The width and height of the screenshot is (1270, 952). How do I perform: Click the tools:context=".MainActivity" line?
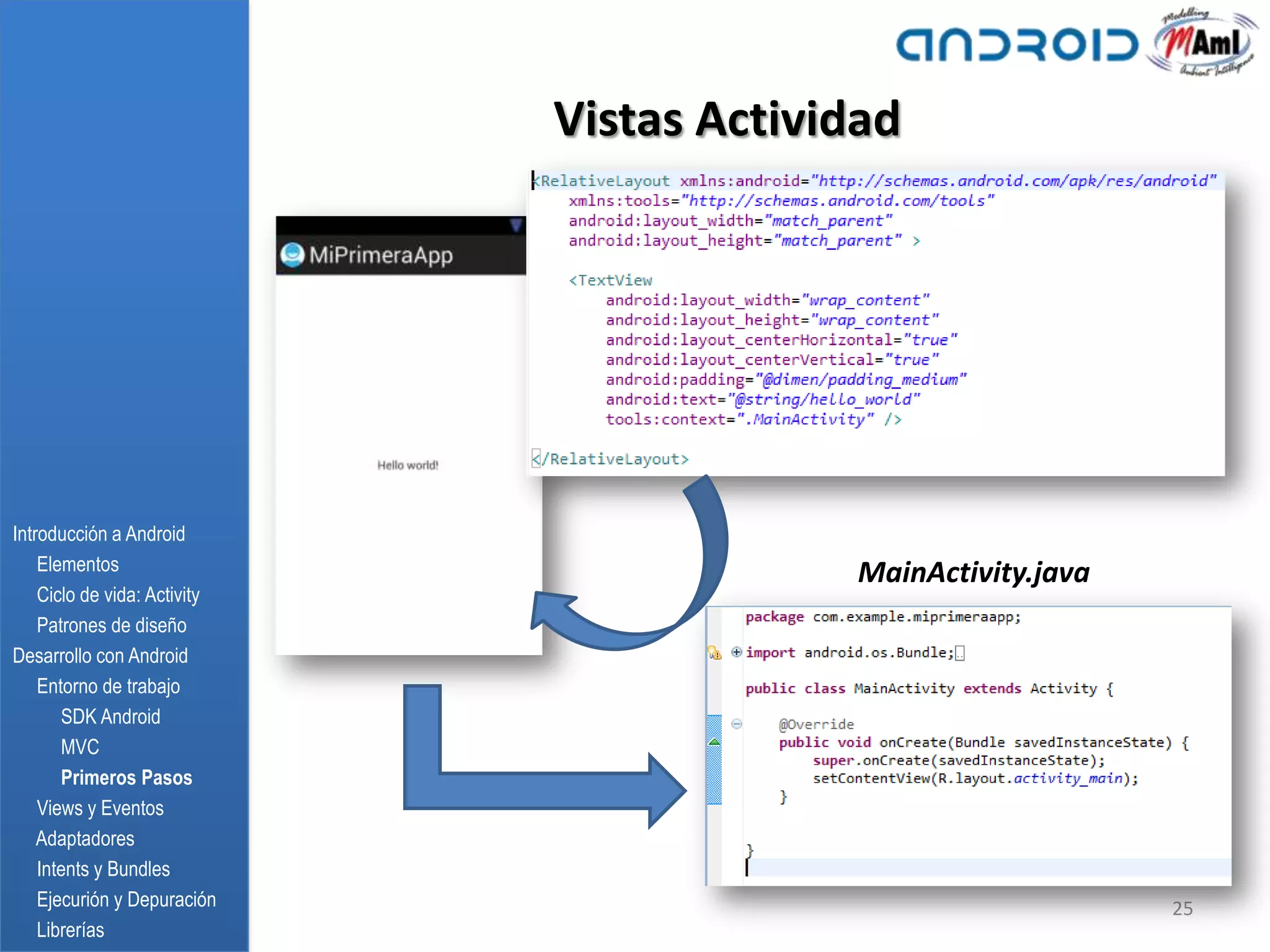[x=753, y=419]
